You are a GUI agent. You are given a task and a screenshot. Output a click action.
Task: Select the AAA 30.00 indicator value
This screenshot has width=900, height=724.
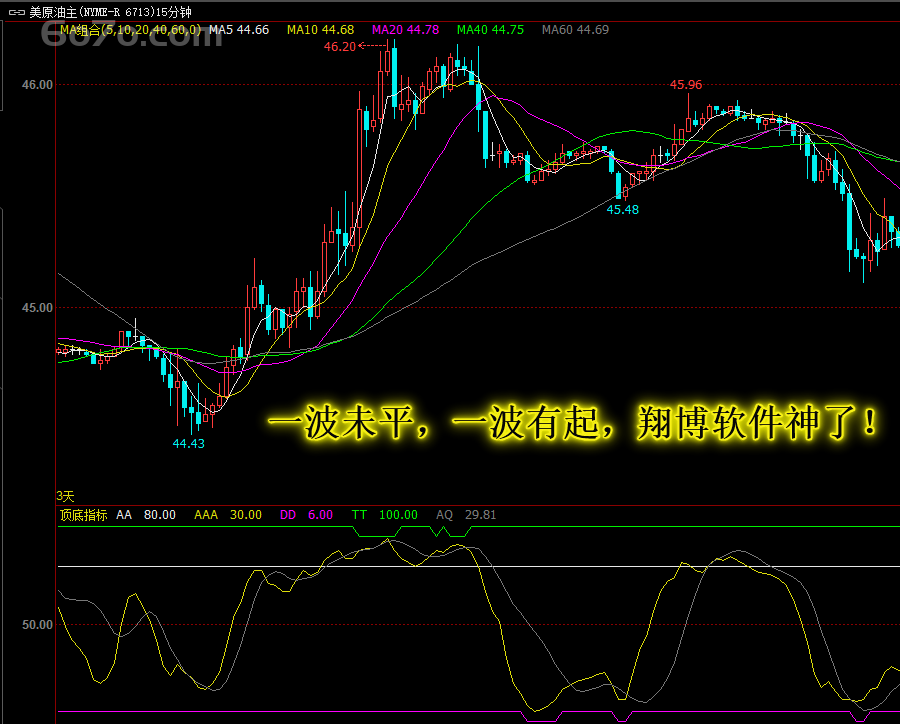pyautogui.click(x=228, y=515)
